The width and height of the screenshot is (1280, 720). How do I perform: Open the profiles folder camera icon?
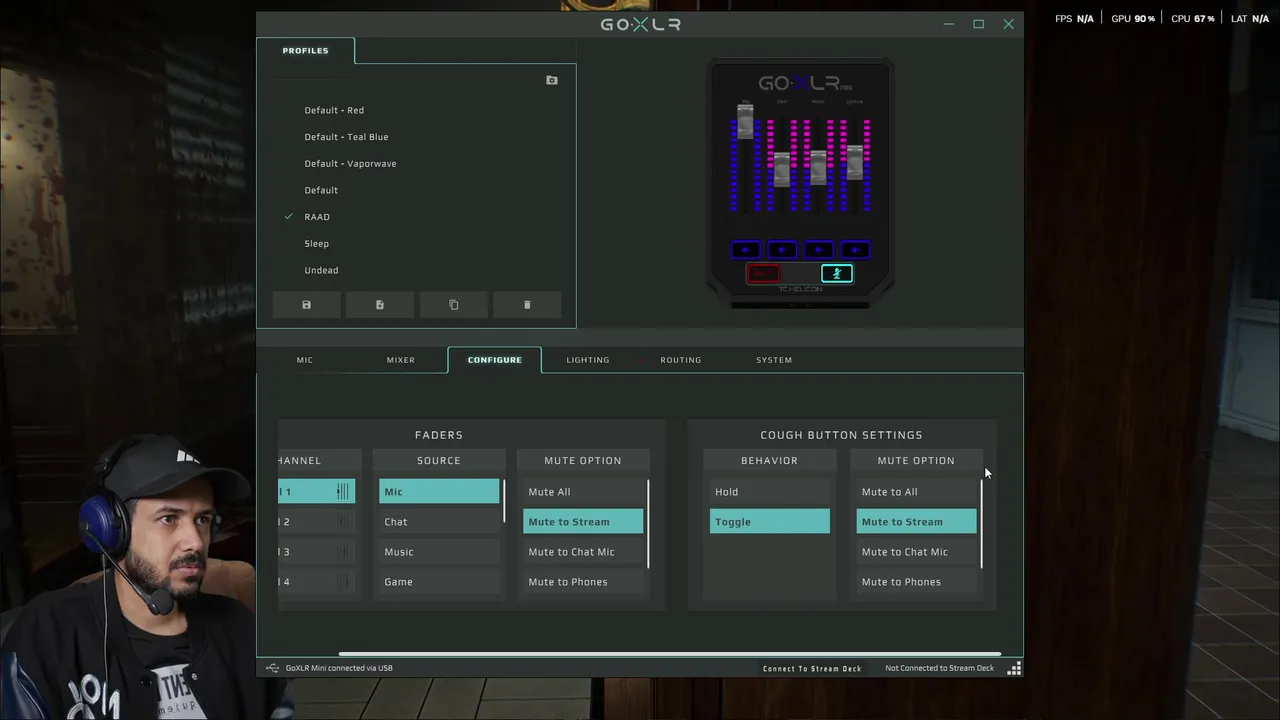pyautogui.click(x=552, y=80)
